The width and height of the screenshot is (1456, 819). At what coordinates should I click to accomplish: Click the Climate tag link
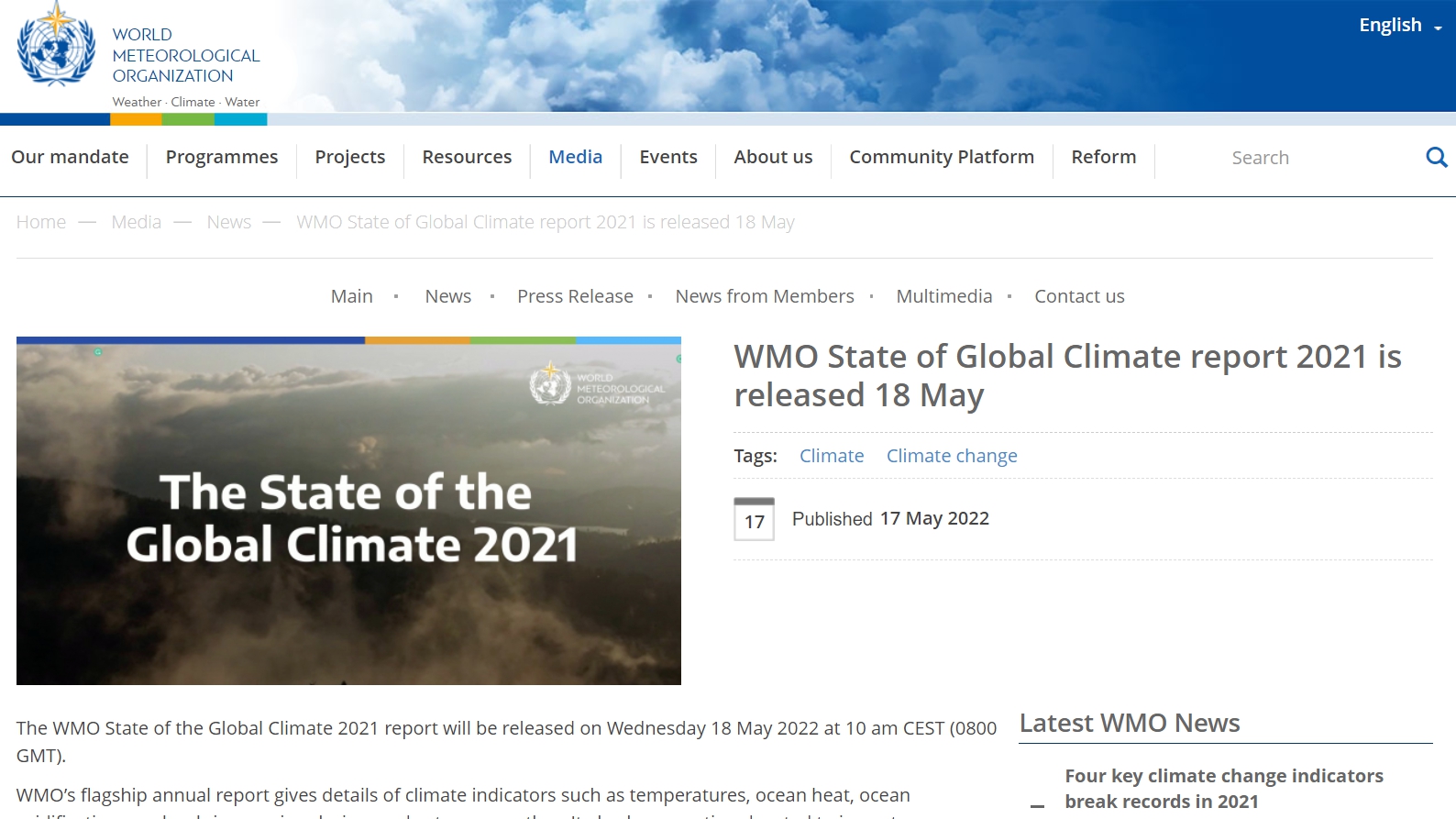831,456
